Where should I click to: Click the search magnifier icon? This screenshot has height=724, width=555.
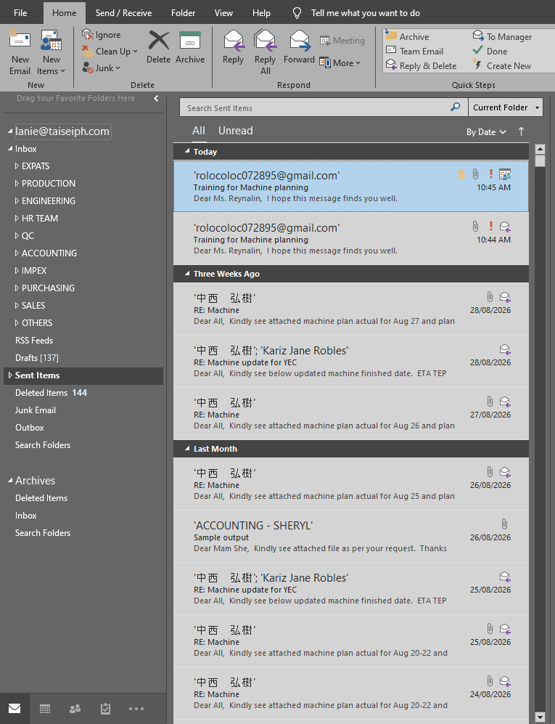pos(455,107)
